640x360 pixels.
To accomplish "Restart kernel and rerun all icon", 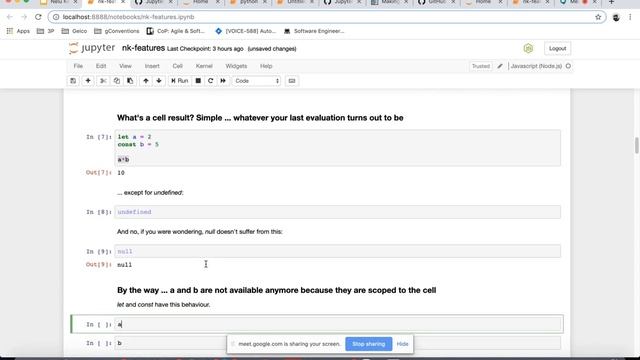I will click(x=223, y=81).
